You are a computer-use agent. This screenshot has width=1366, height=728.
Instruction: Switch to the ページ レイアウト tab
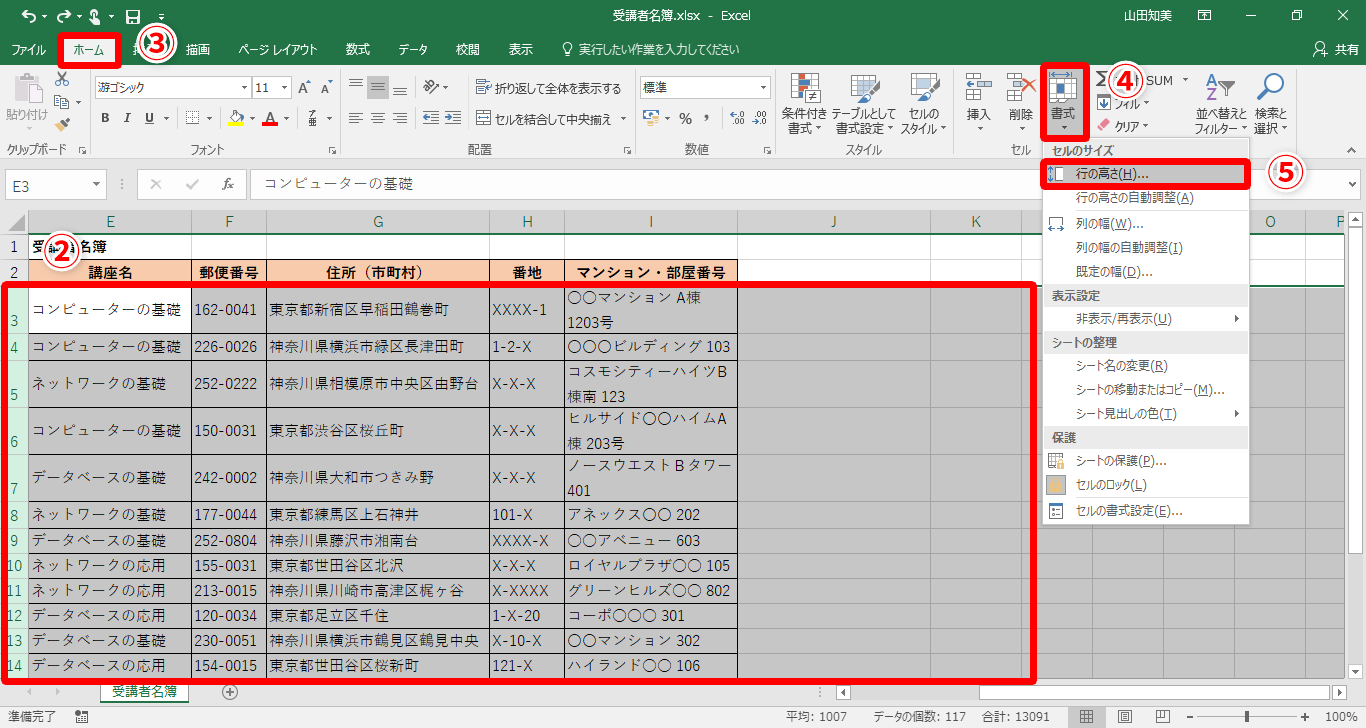(278, 49)
